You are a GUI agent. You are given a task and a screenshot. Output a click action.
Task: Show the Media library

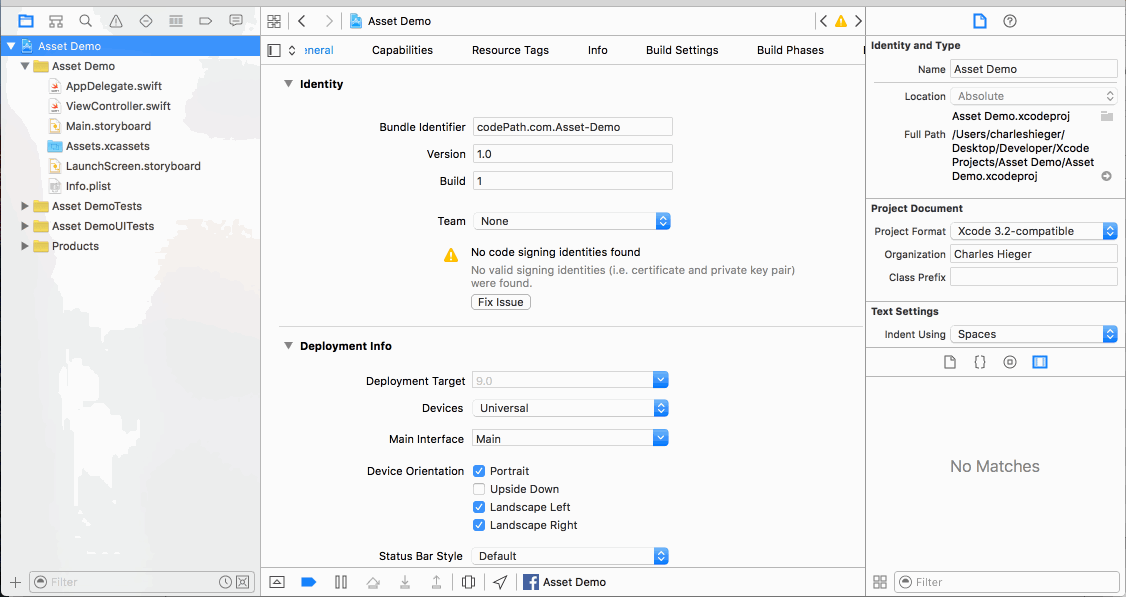click(1040, 362)
